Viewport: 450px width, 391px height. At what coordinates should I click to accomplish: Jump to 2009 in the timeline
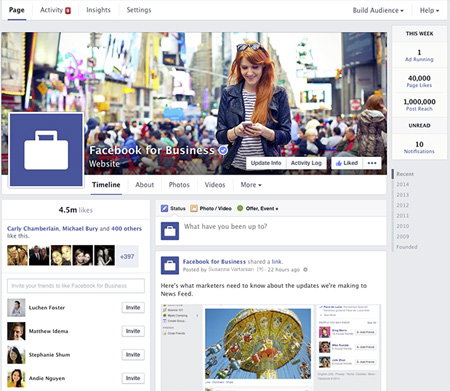(403, 236)
